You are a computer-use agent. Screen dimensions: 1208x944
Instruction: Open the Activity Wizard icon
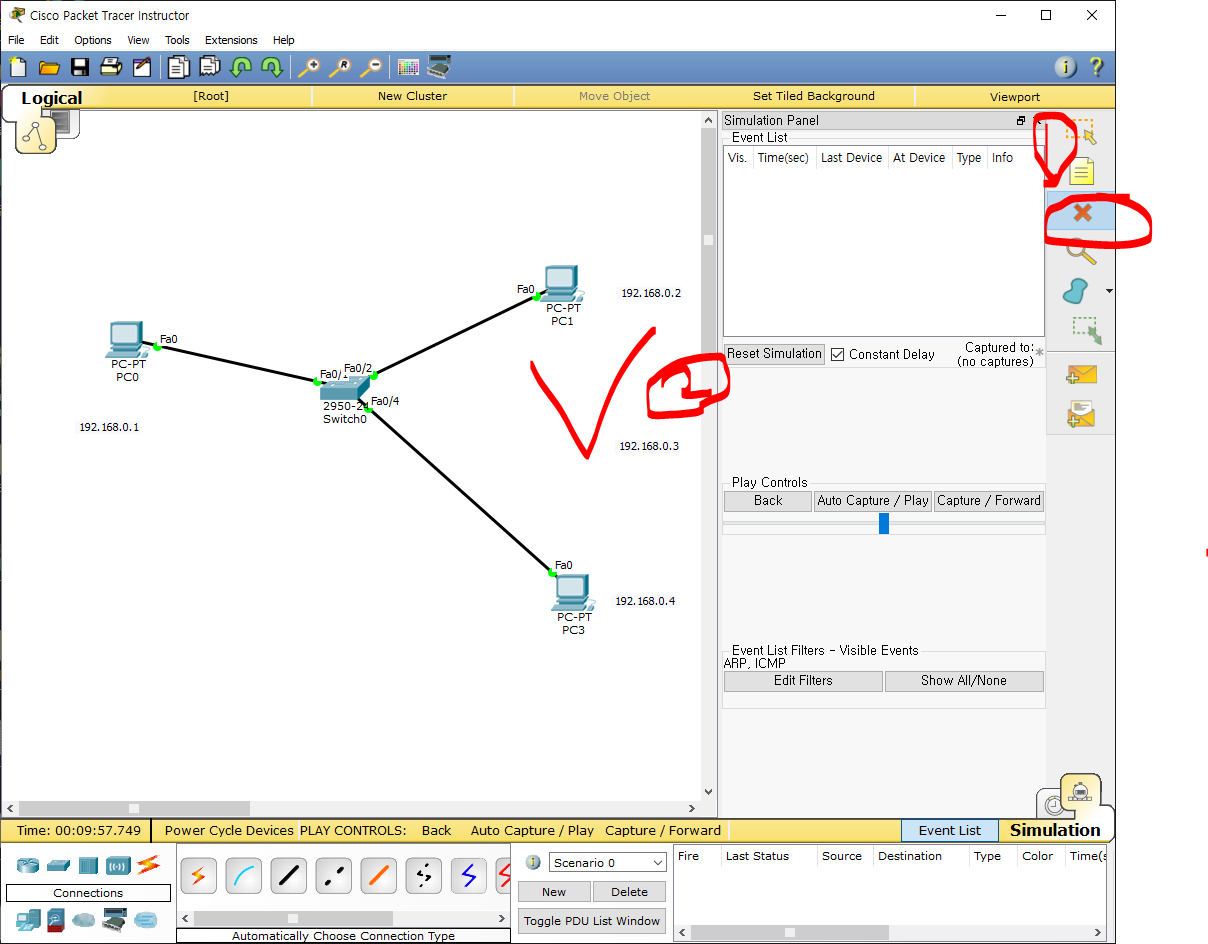pos(142,67)
